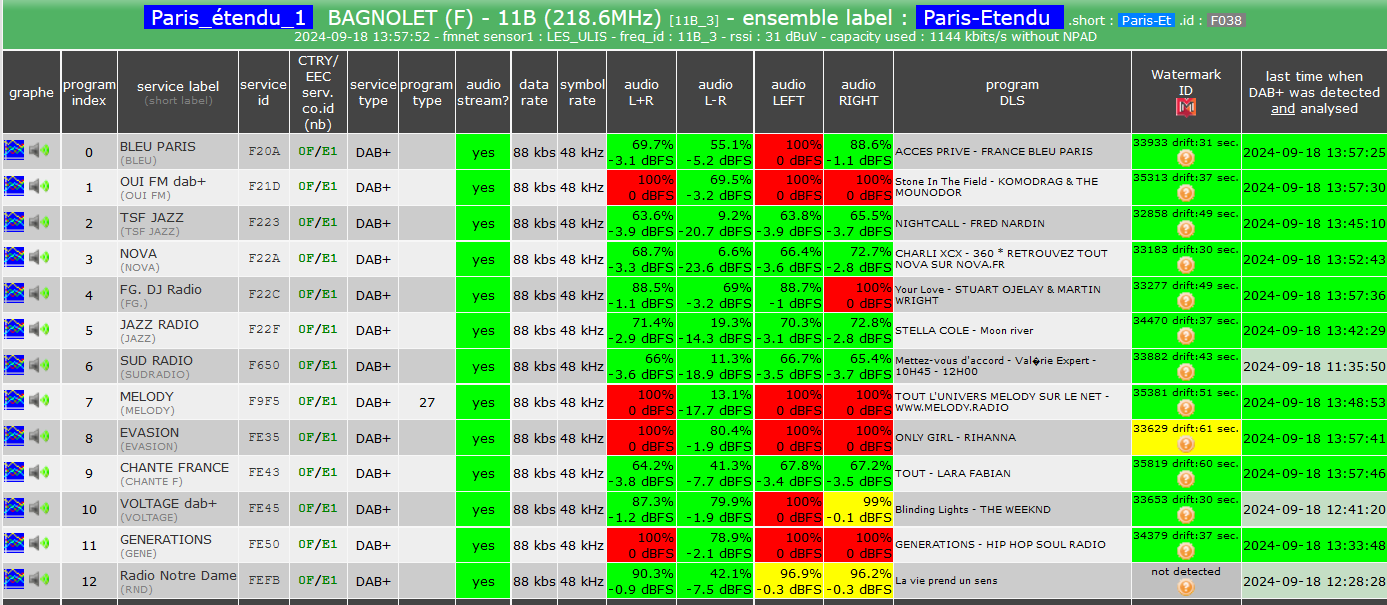Open the red M icon under Watermark ID

pos(1186,106)
